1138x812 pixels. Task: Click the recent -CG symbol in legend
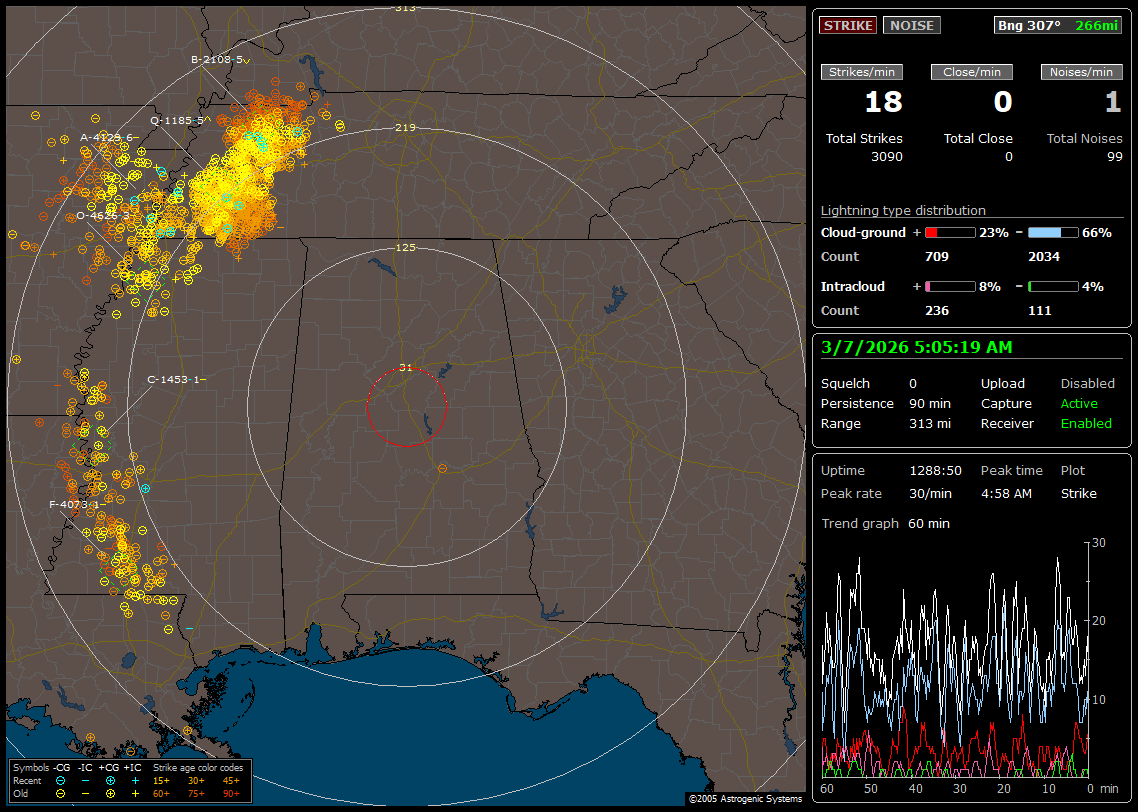click(61, 780)
